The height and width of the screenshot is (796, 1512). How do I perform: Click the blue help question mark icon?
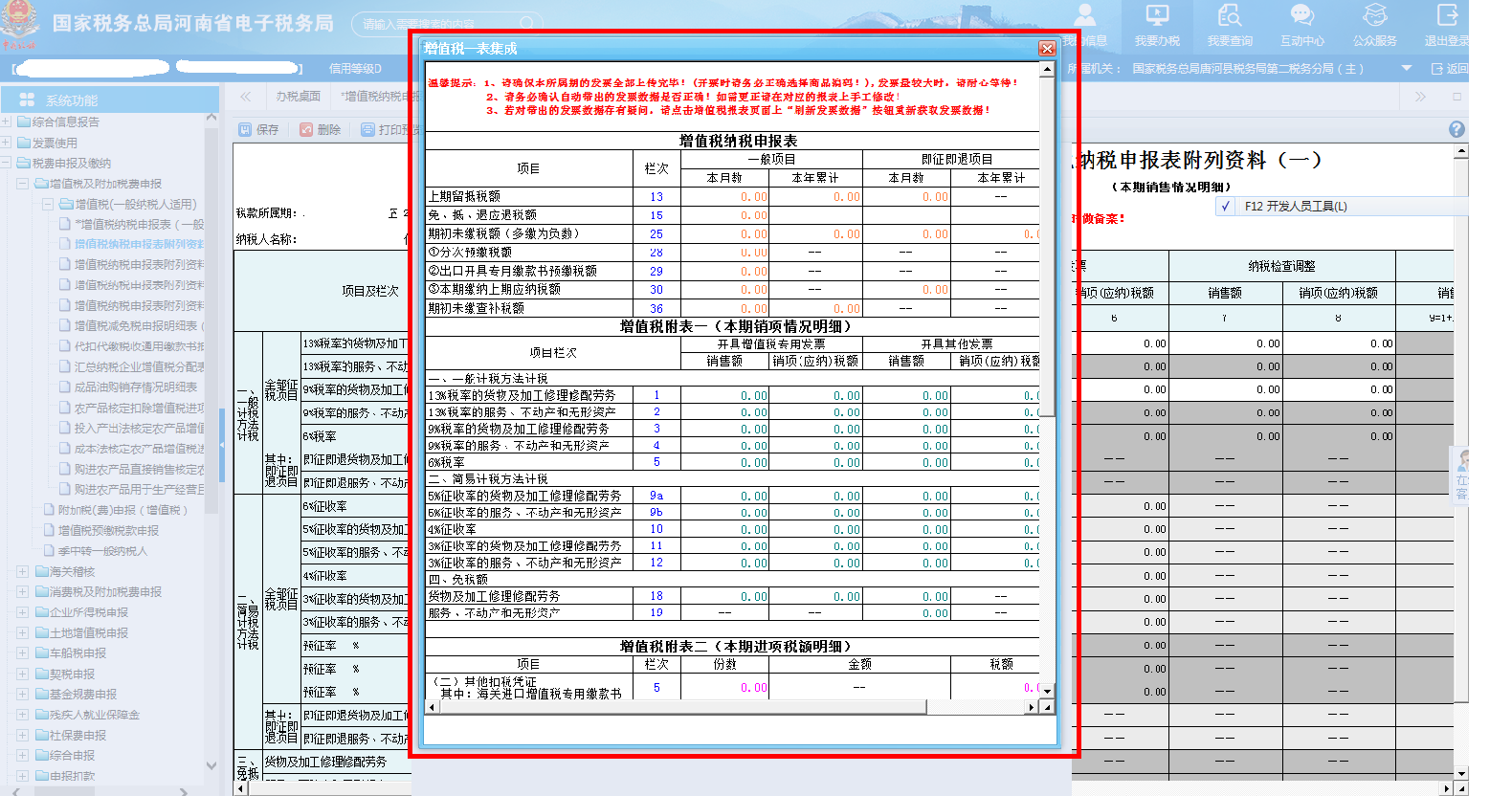coord(1456,129)
